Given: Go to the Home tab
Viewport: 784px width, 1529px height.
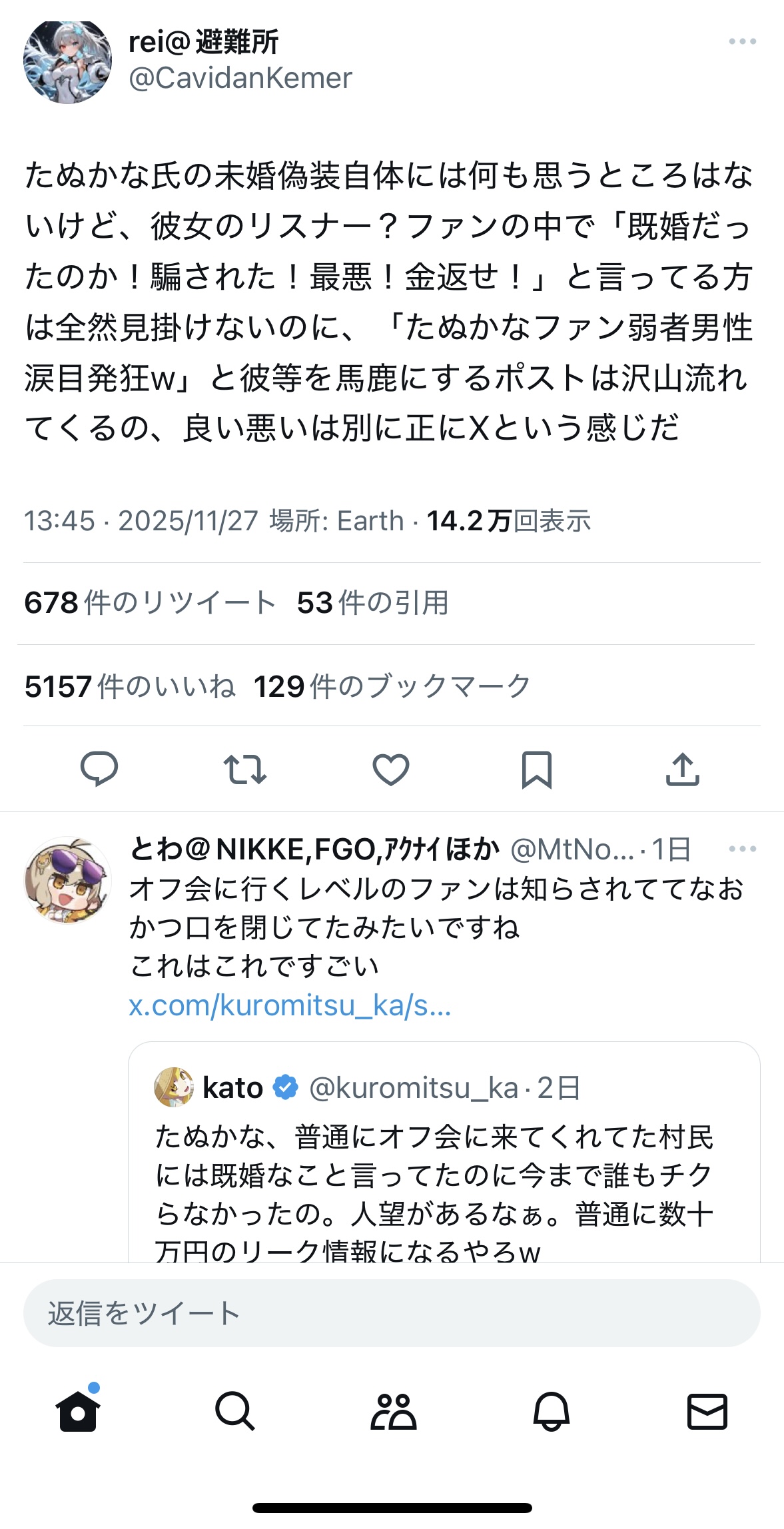Looking at the screenshot, I should (x=78, y=1411).
